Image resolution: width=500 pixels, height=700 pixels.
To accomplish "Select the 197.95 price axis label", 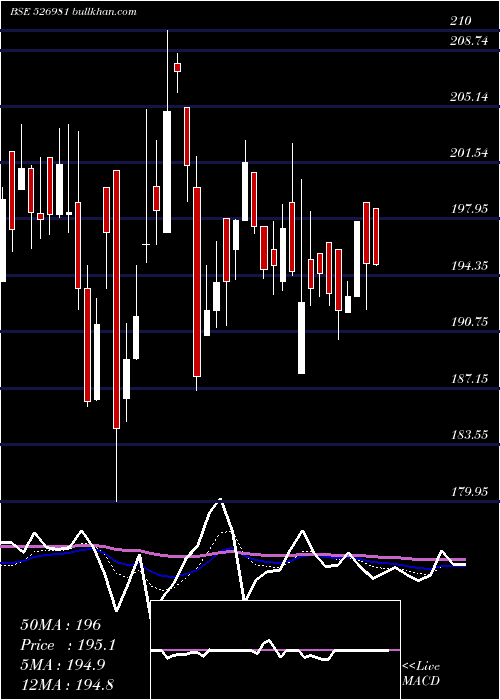I will 469,209.
